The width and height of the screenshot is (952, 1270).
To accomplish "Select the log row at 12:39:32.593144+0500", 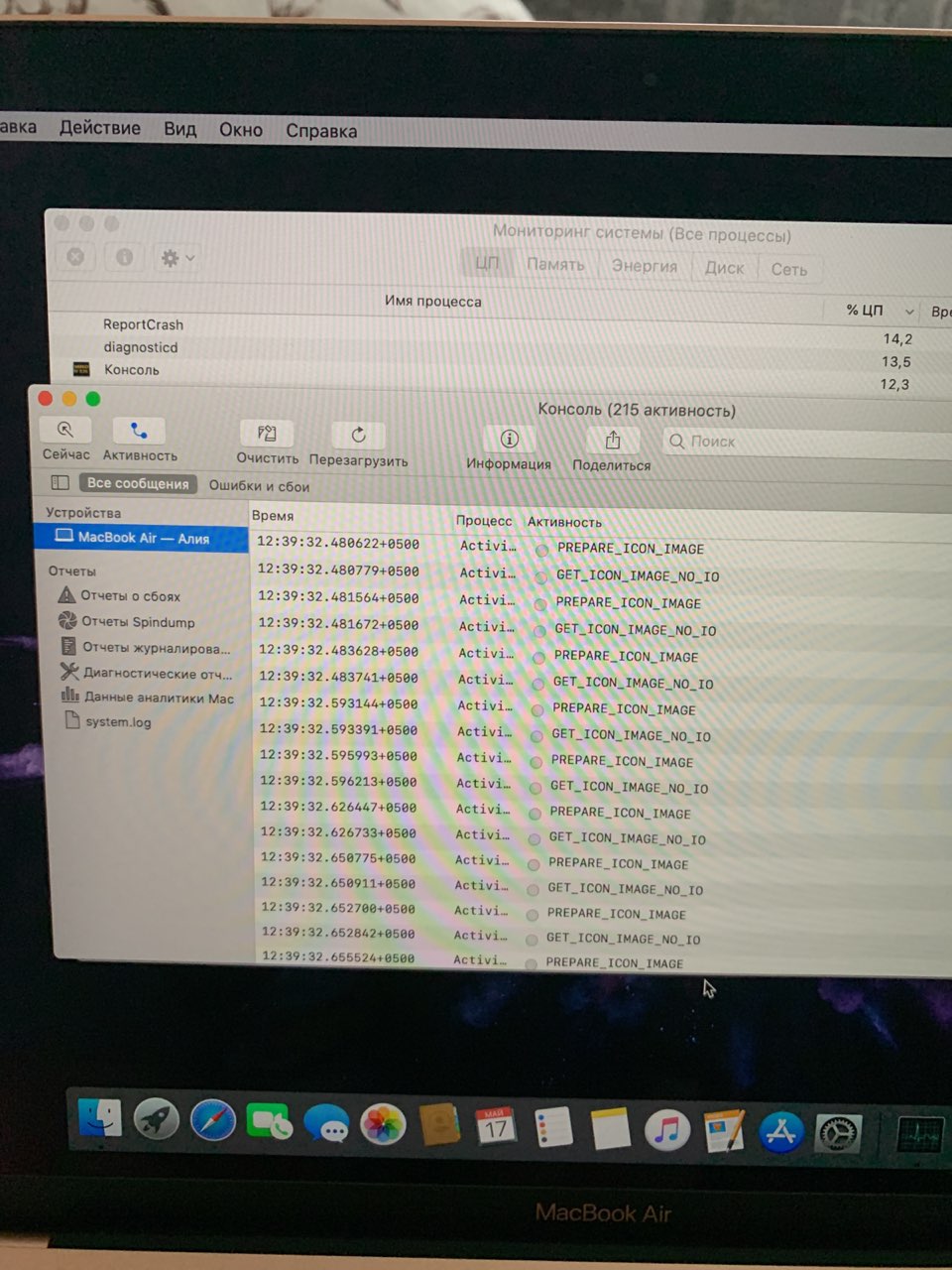I will (x=600, y=706).
